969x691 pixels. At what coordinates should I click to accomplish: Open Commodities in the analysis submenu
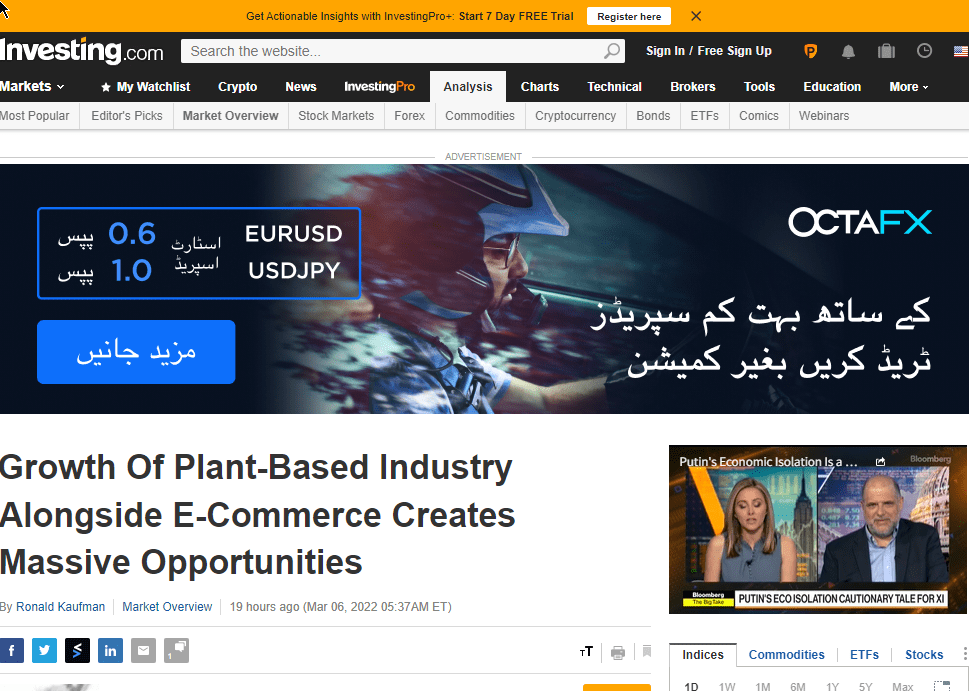[480, 116]
